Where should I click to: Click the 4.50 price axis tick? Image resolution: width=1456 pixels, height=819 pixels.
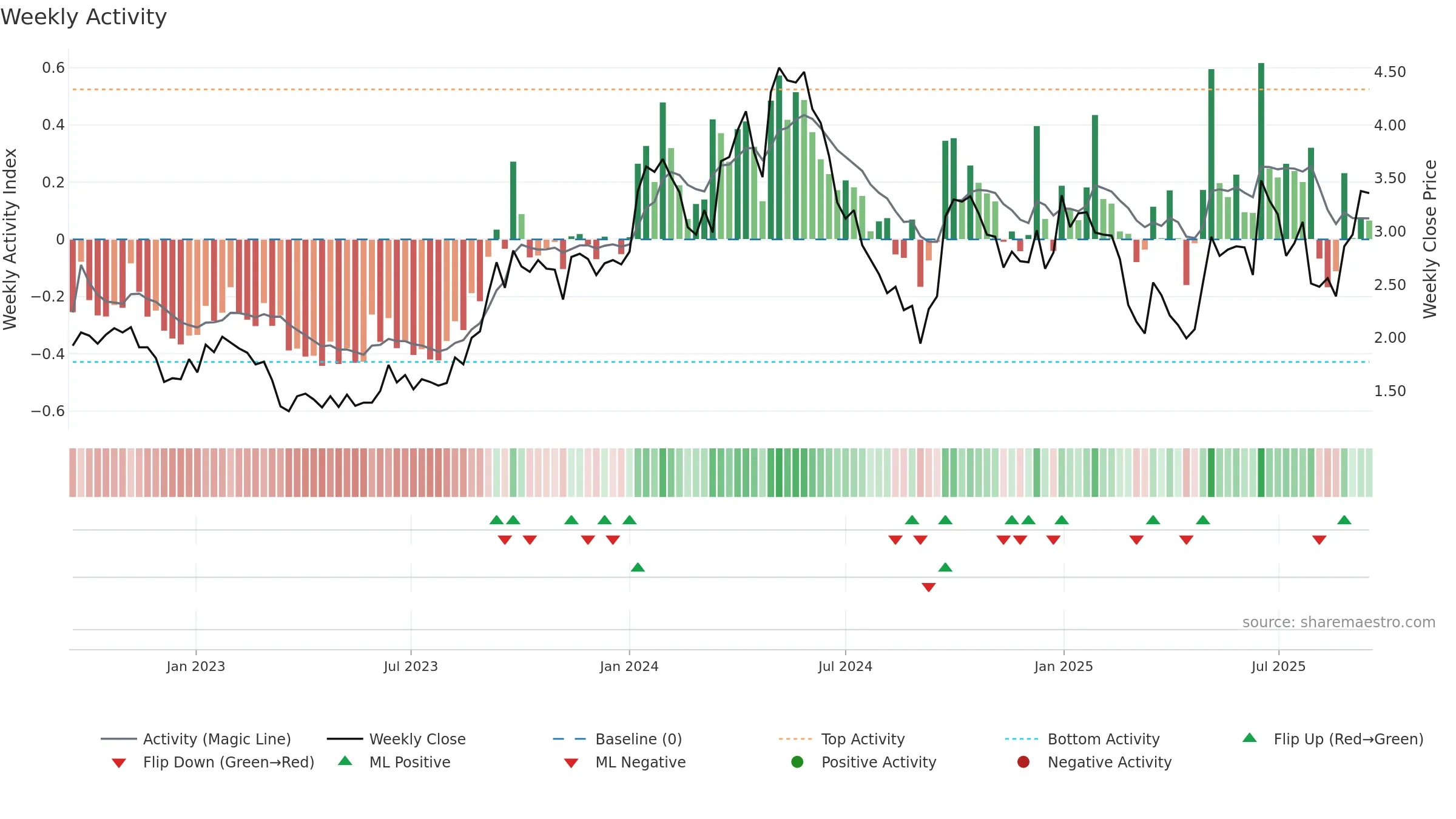[1390, 72]
